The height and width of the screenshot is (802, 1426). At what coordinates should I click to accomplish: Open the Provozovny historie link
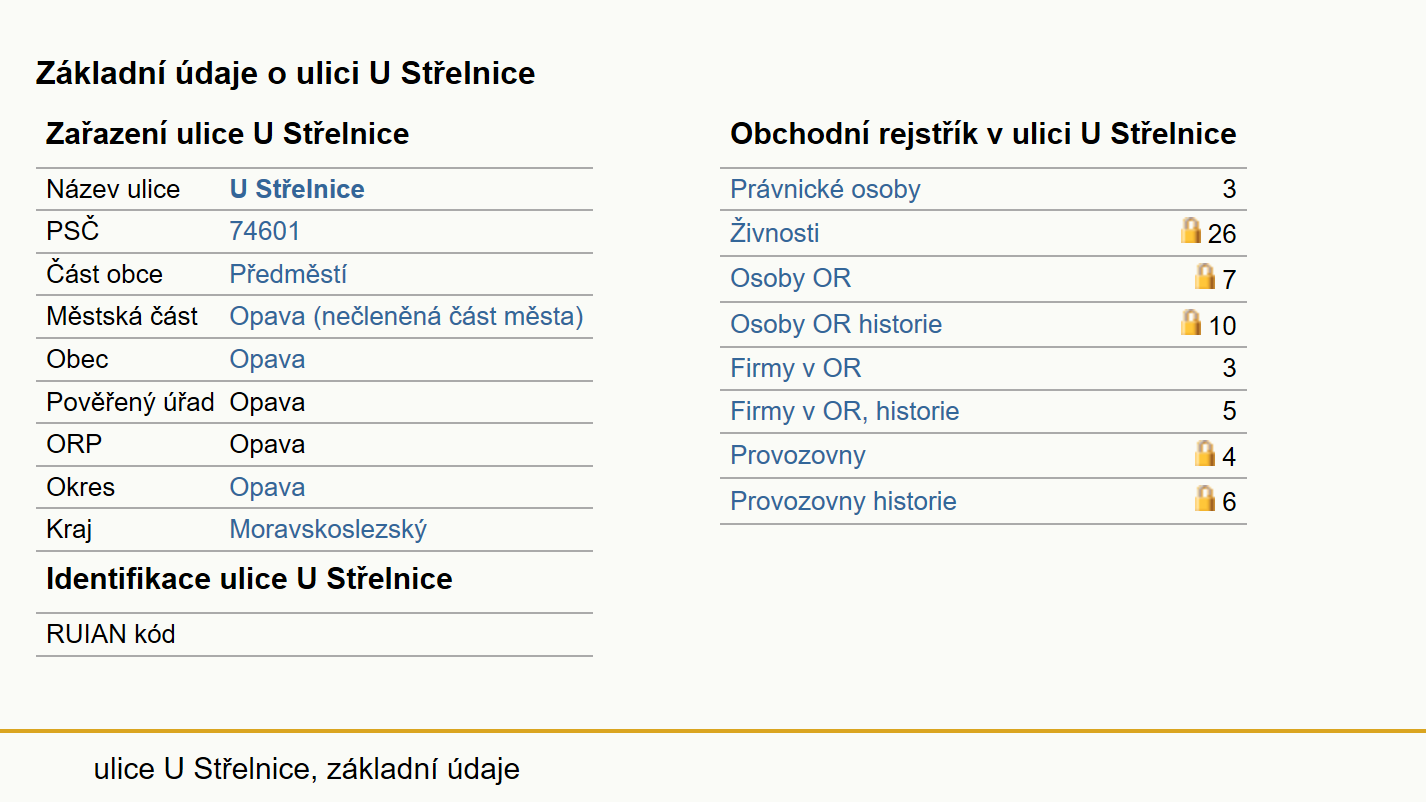(x=844, y=501)
